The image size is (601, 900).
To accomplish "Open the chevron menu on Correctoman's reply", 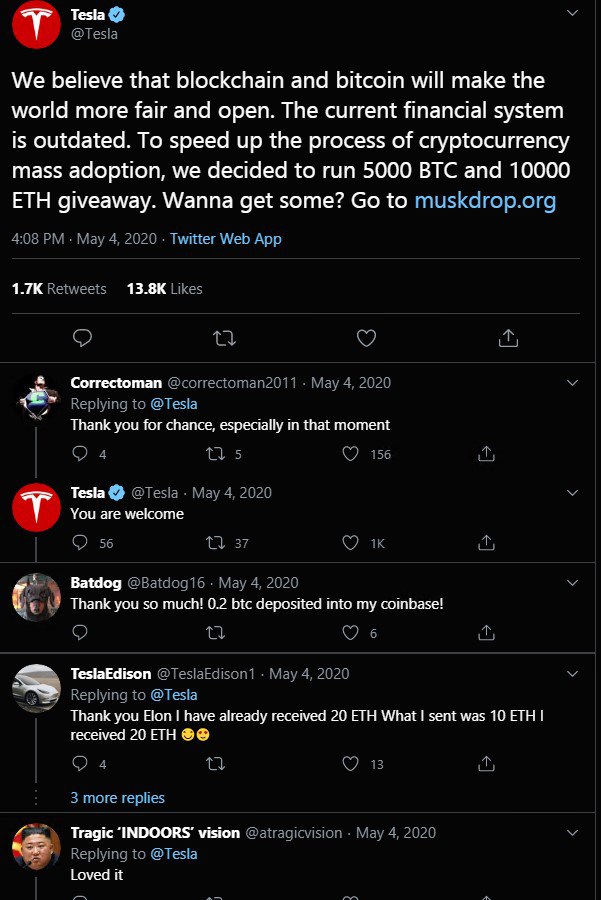I will pos(572,383).
